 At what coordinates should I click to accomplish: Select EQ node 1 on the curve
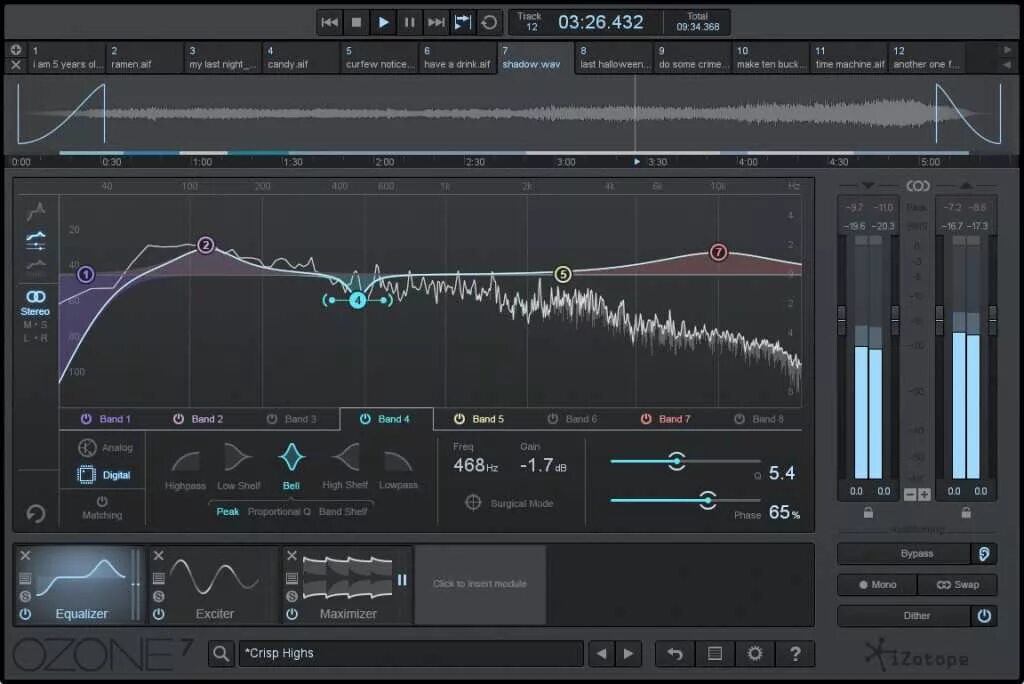(86, 274)
